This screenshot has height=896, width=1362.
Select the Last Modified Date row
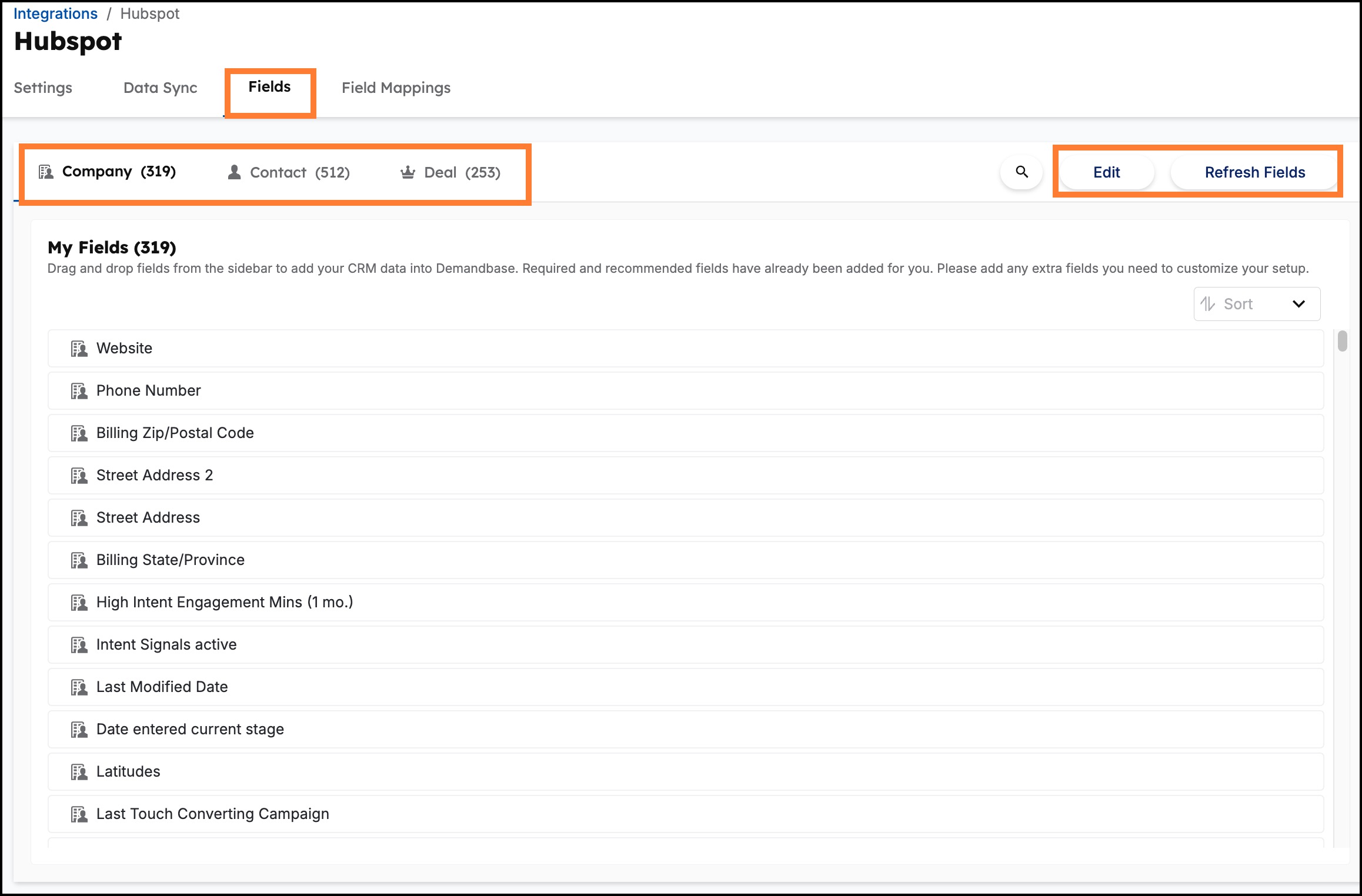(x=686, y=687)
